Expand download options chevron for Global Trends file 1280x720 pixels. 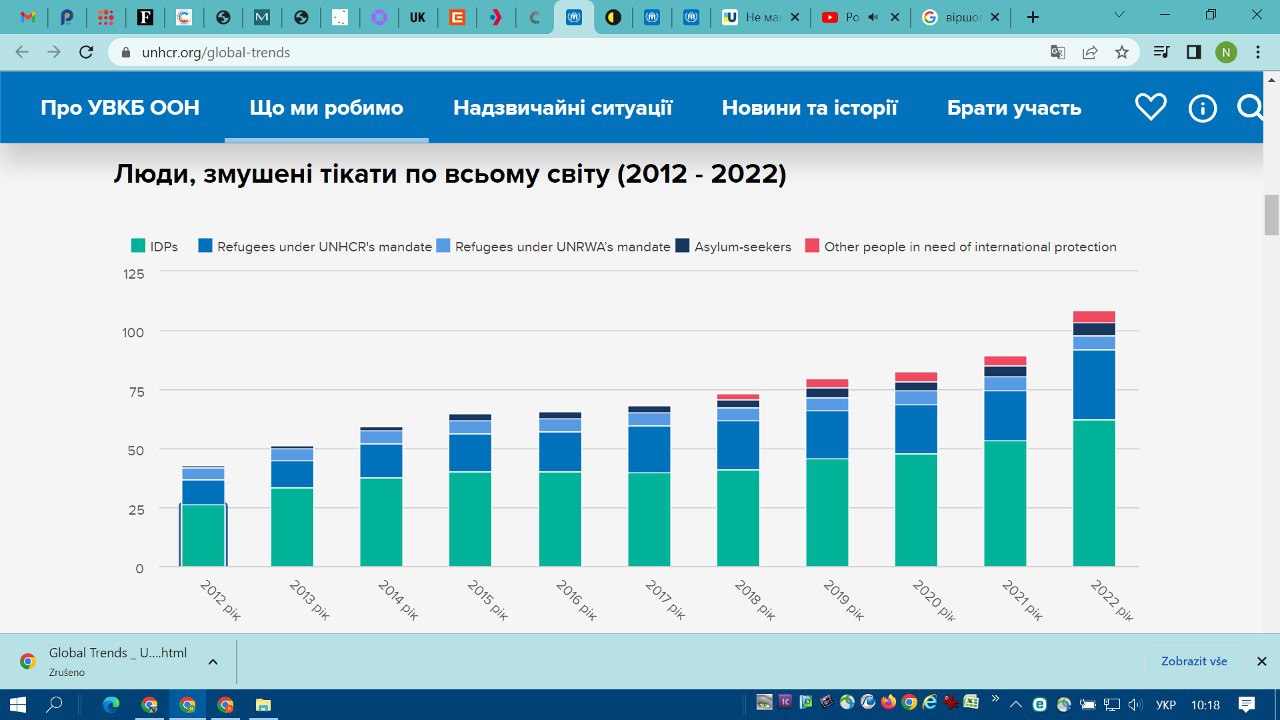(x=213, y=662)
